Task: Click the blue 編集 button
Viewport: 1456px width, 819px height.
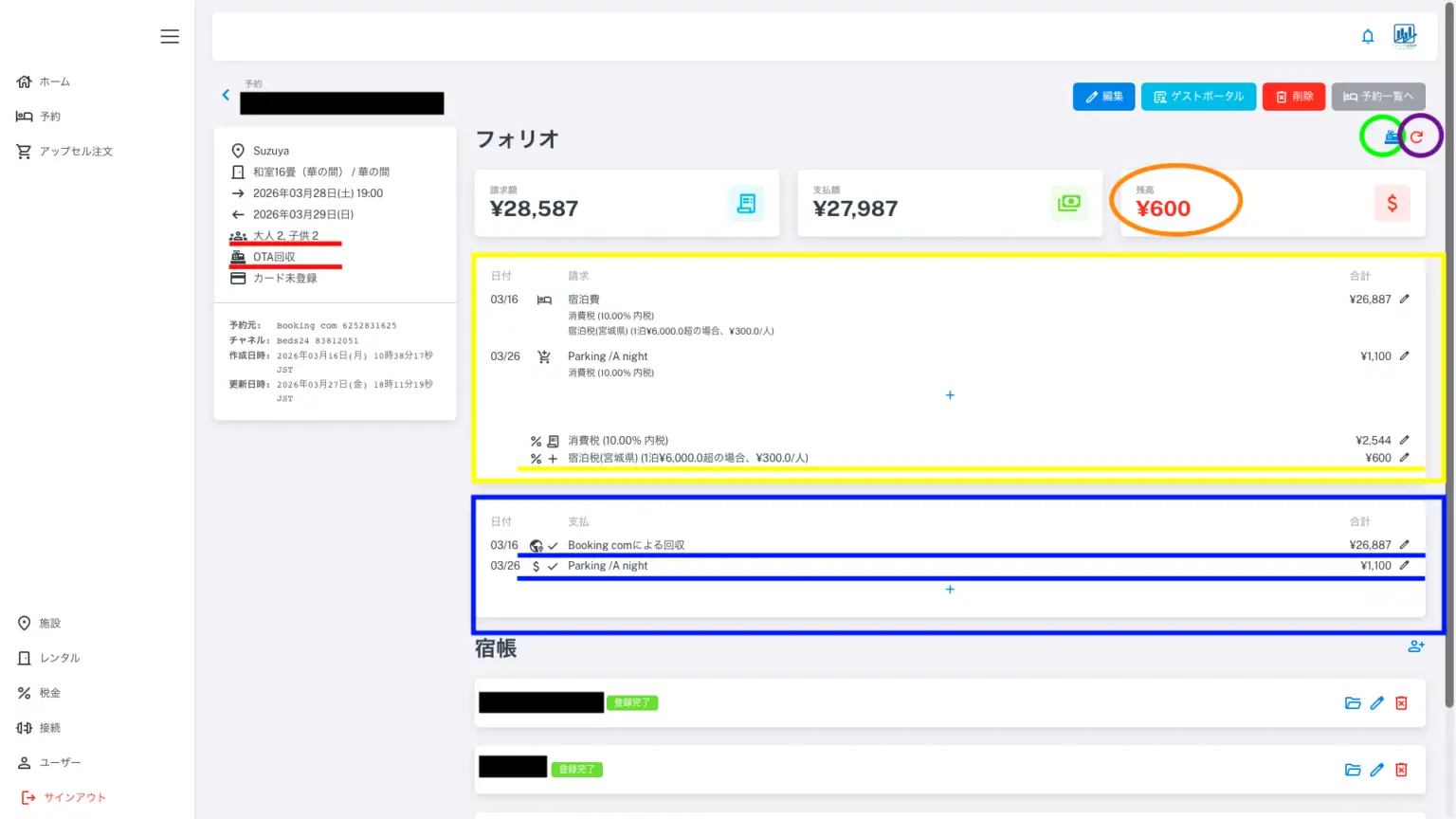Action: tap(1103, 97)
